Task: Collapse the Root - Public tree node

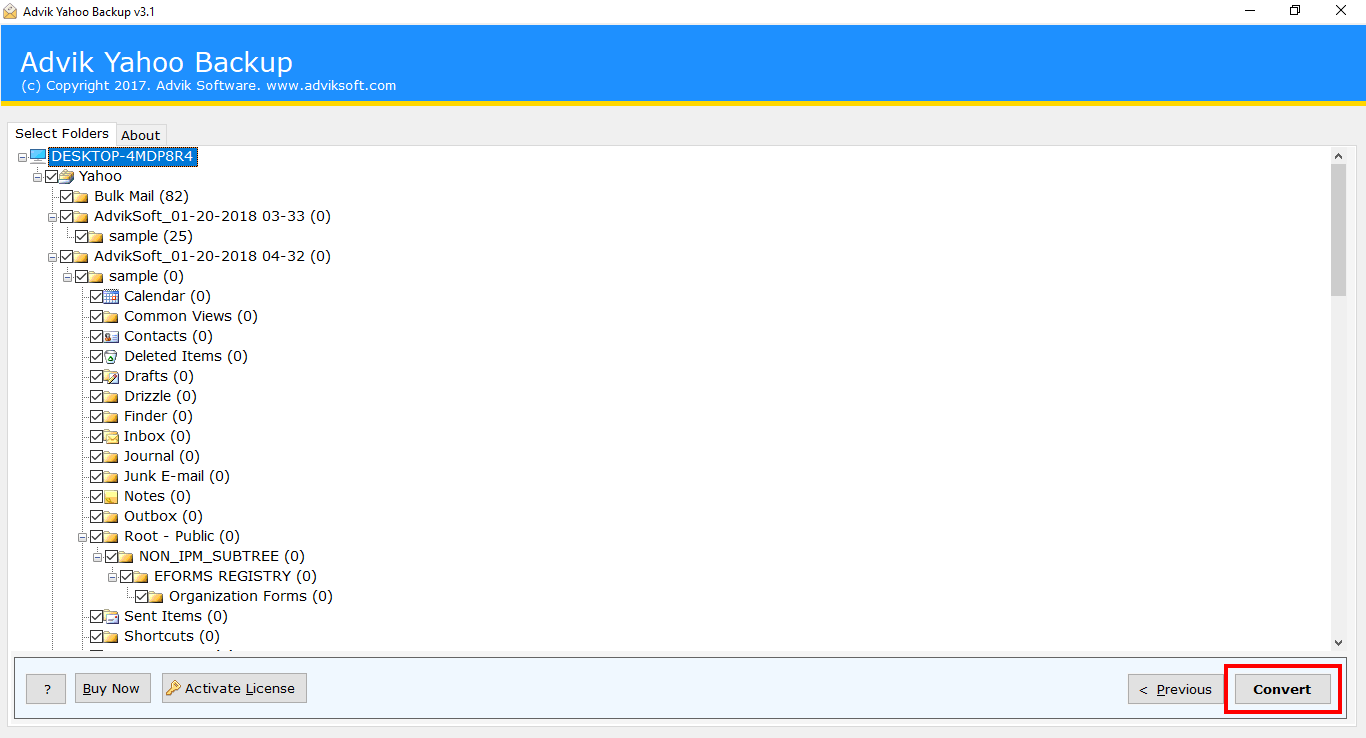Action: tap(83, 536)
